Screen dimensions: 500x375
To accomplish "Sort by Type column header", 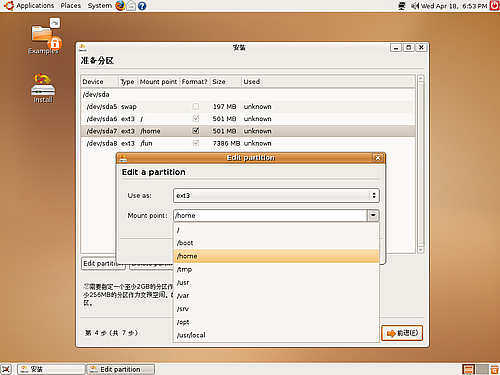I will (x=128, y=82).
